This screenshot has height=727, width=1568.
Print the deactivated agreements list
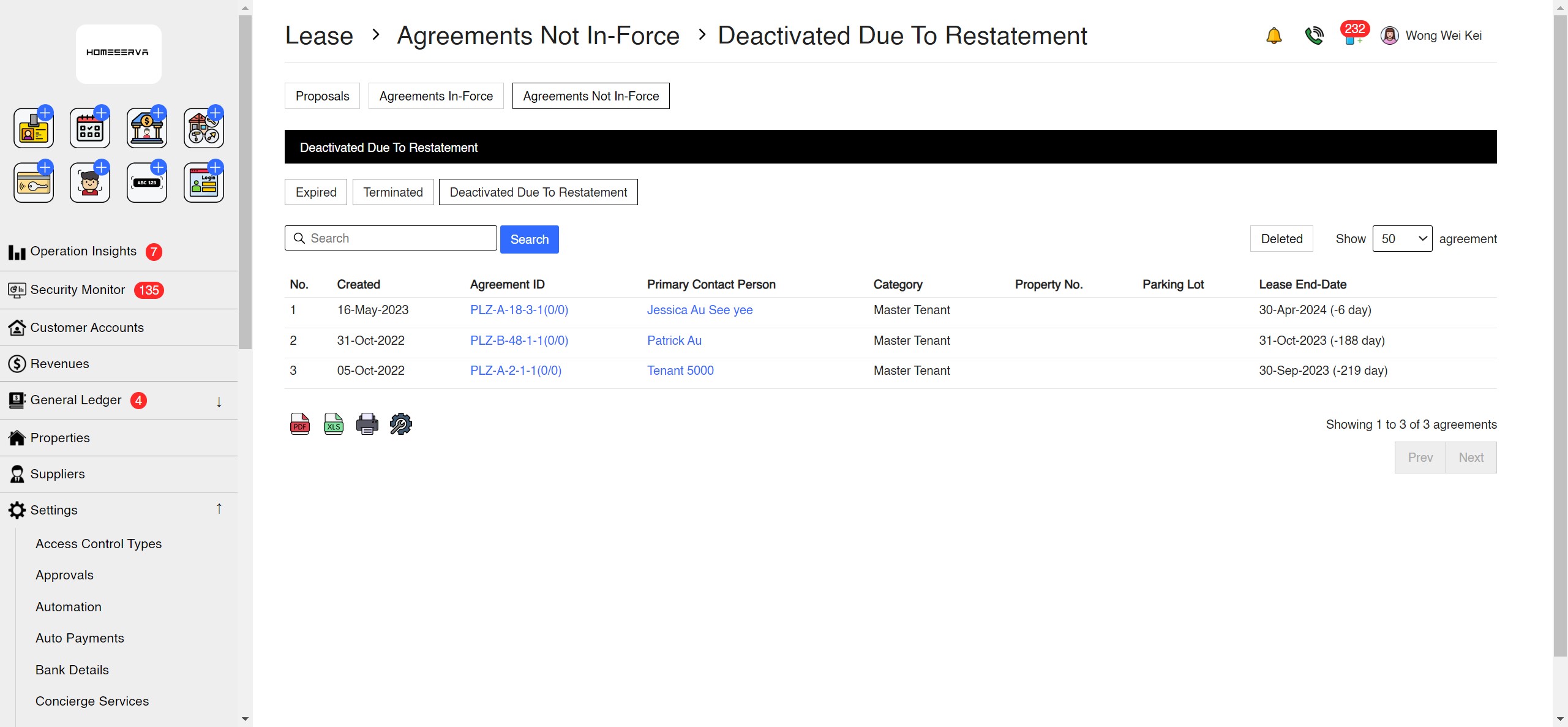click(367, 423)
